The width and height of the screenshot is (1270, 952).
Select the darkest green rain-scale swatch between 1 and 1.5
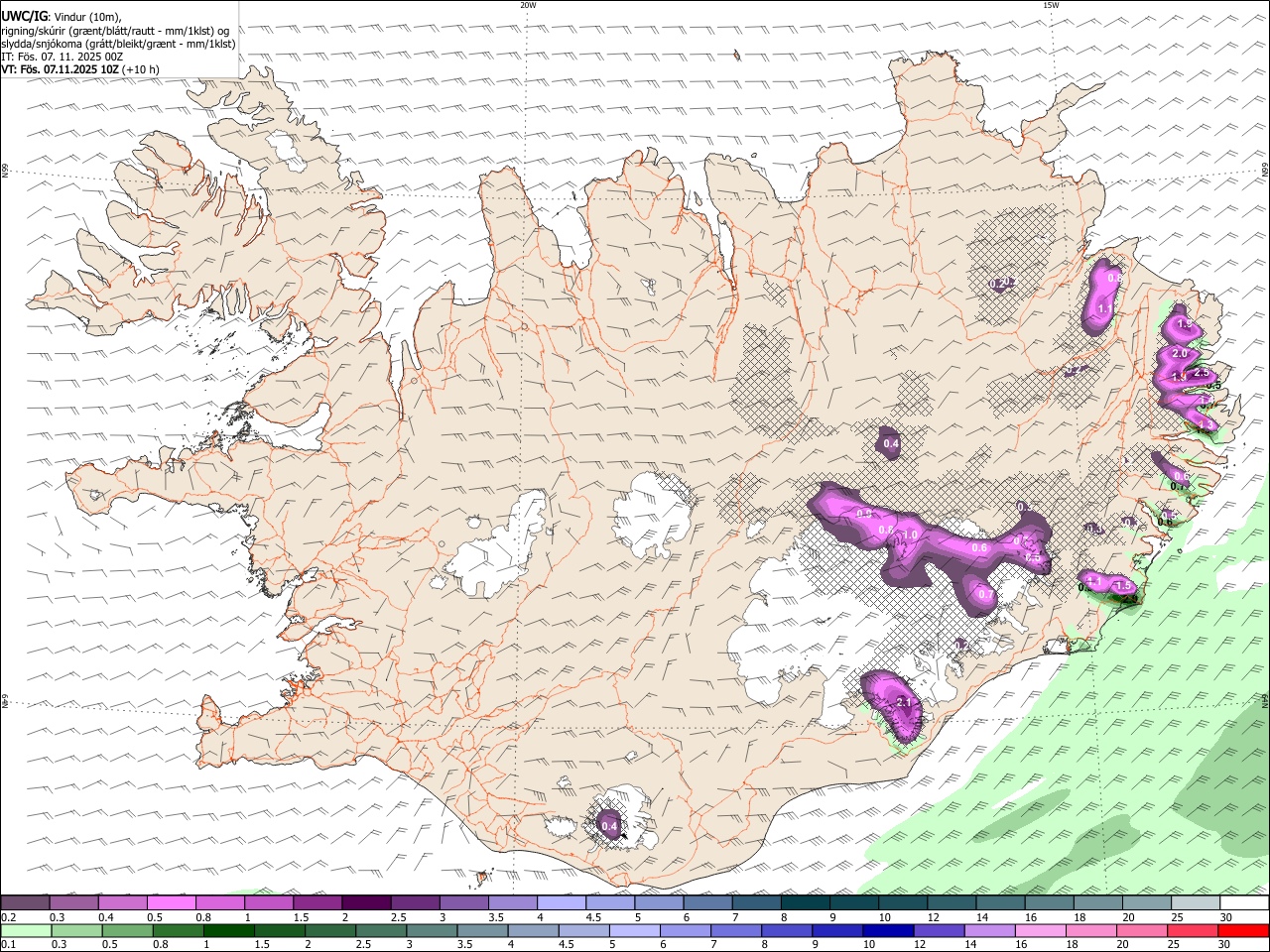pos(229,931)
